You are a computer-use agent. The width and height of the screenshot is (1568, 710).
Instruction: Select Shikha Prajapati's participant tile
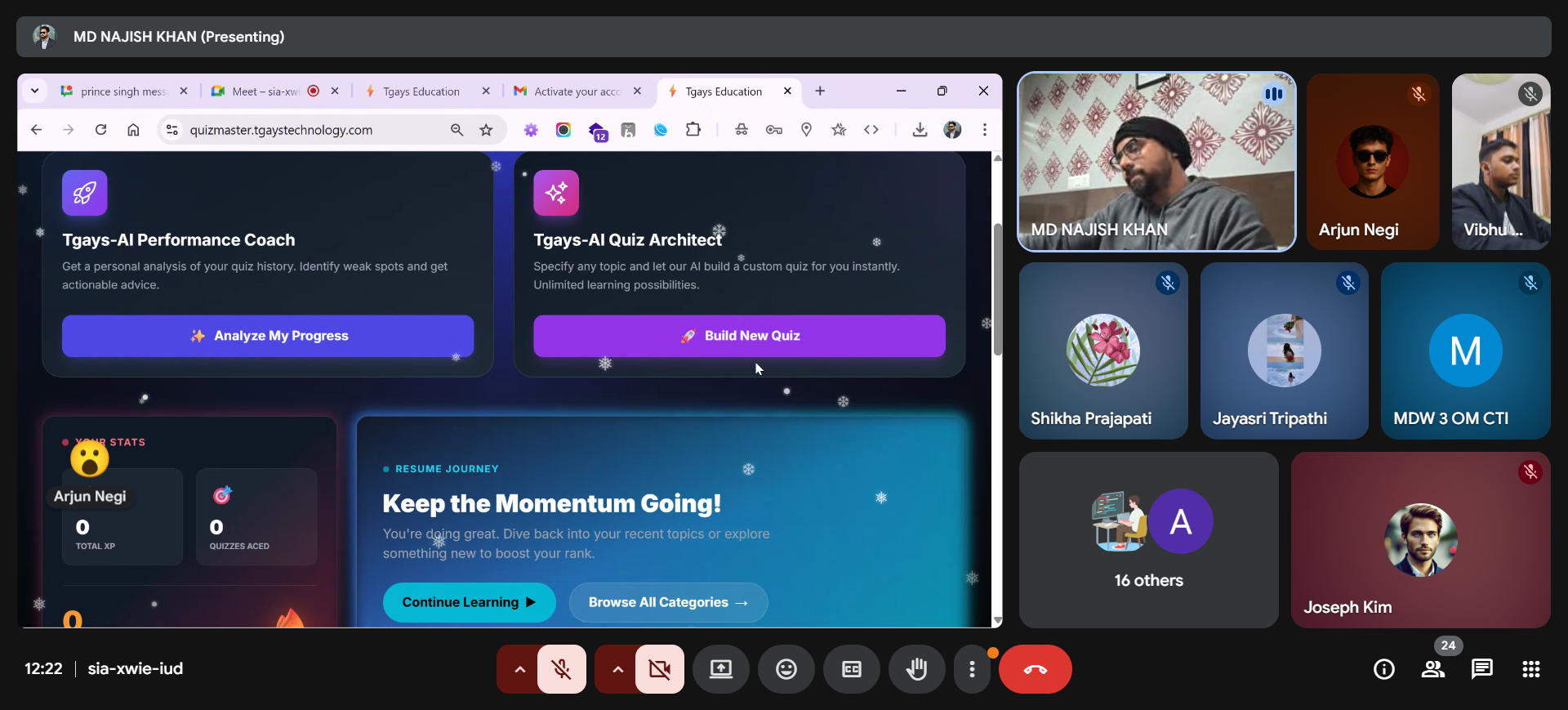pyautogui.click(x=1103, y=351)
